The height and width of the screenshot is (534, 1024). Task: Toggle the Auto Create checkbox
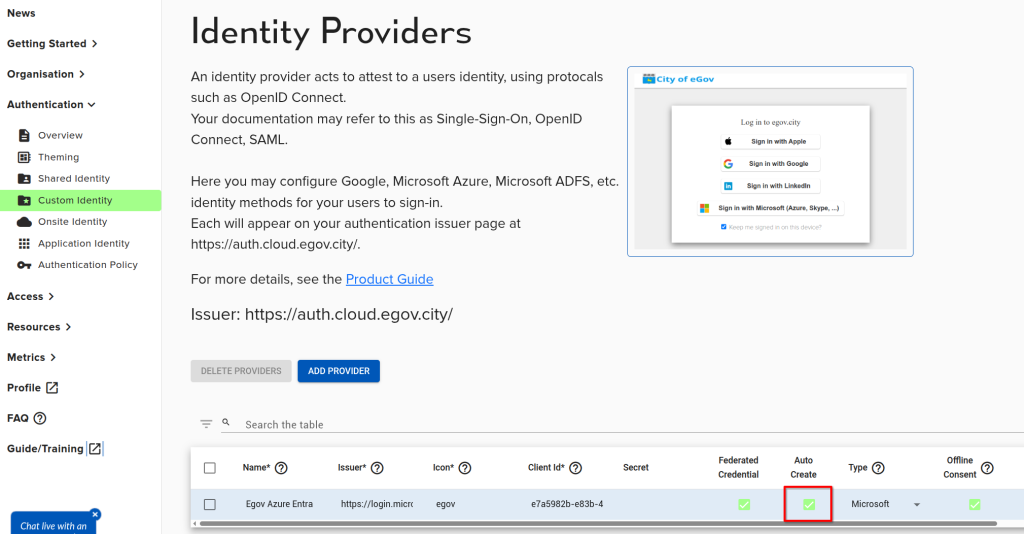(x=808, y=504)
